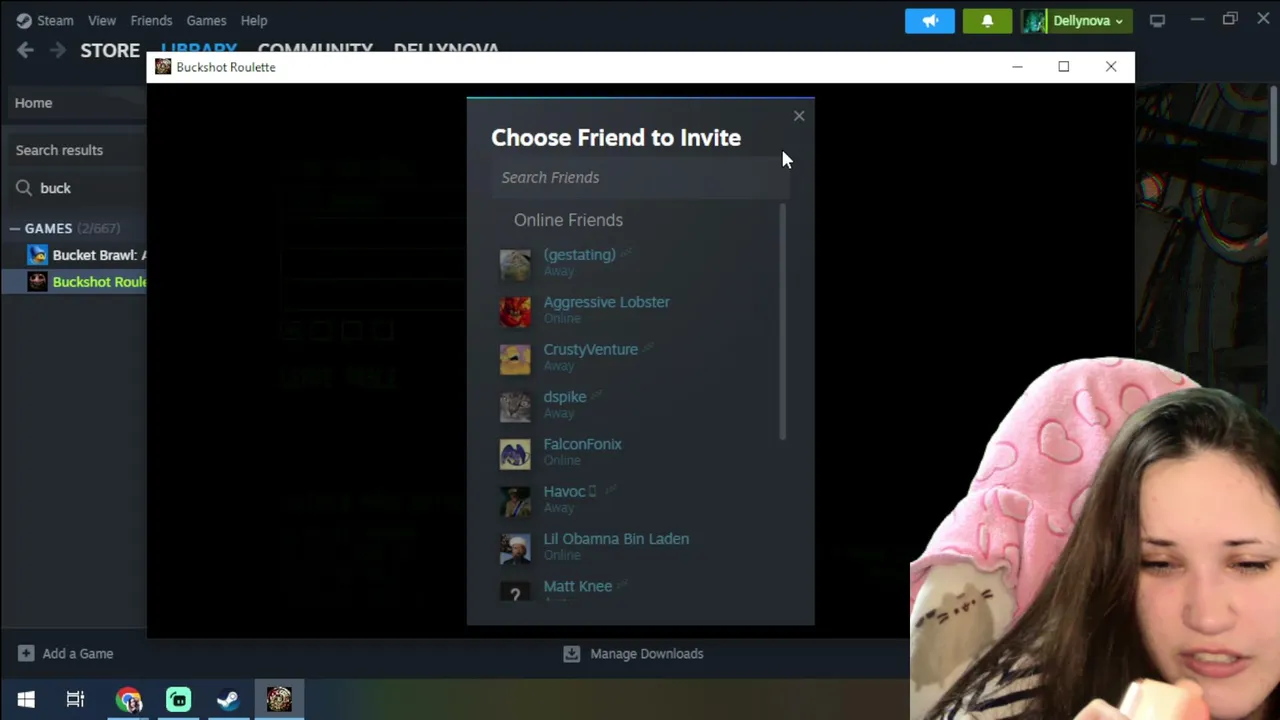
Task: Click the Search results label
Action: [59, 150]
